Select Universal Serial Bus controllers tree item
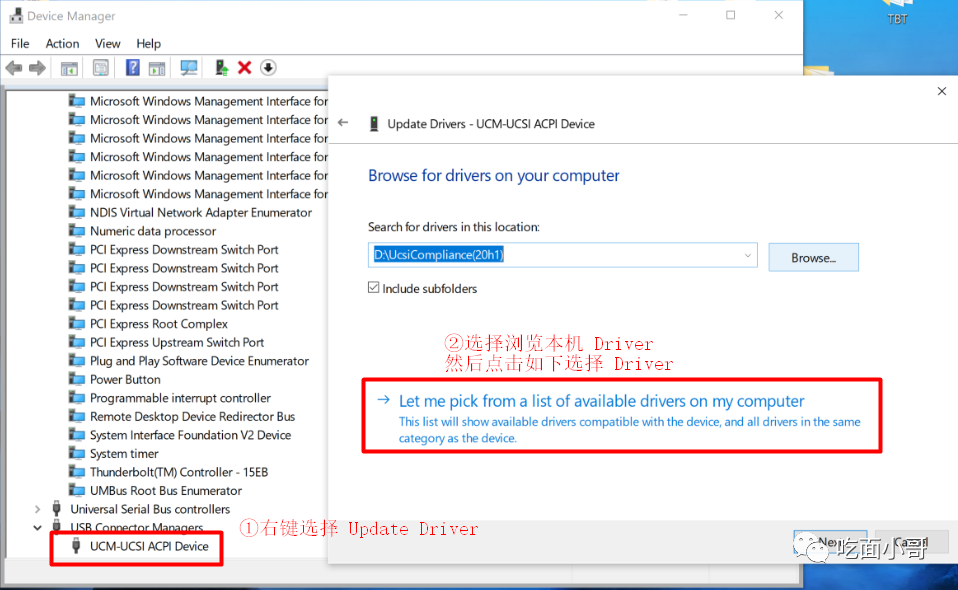Screen dimensions: 958x590 [x=150, y=509]
